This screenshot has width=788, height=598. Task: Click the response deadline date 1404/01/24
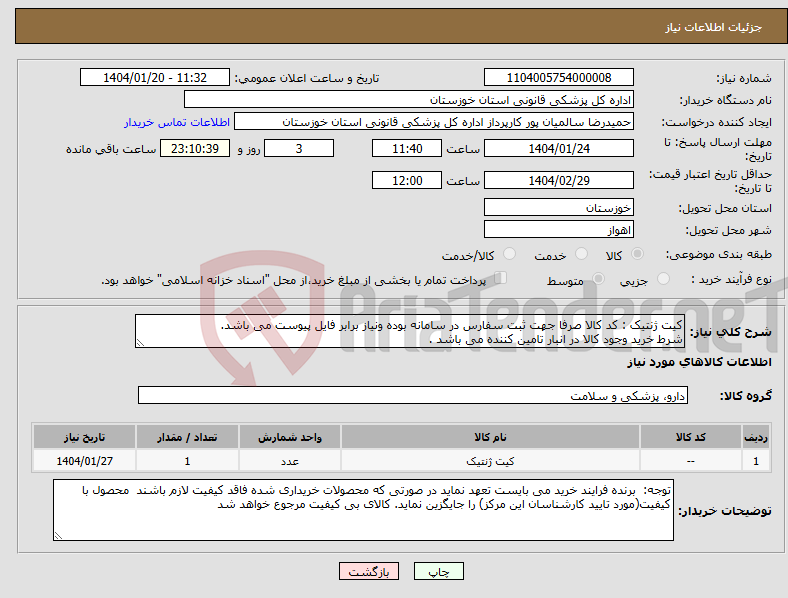[559, 148]
